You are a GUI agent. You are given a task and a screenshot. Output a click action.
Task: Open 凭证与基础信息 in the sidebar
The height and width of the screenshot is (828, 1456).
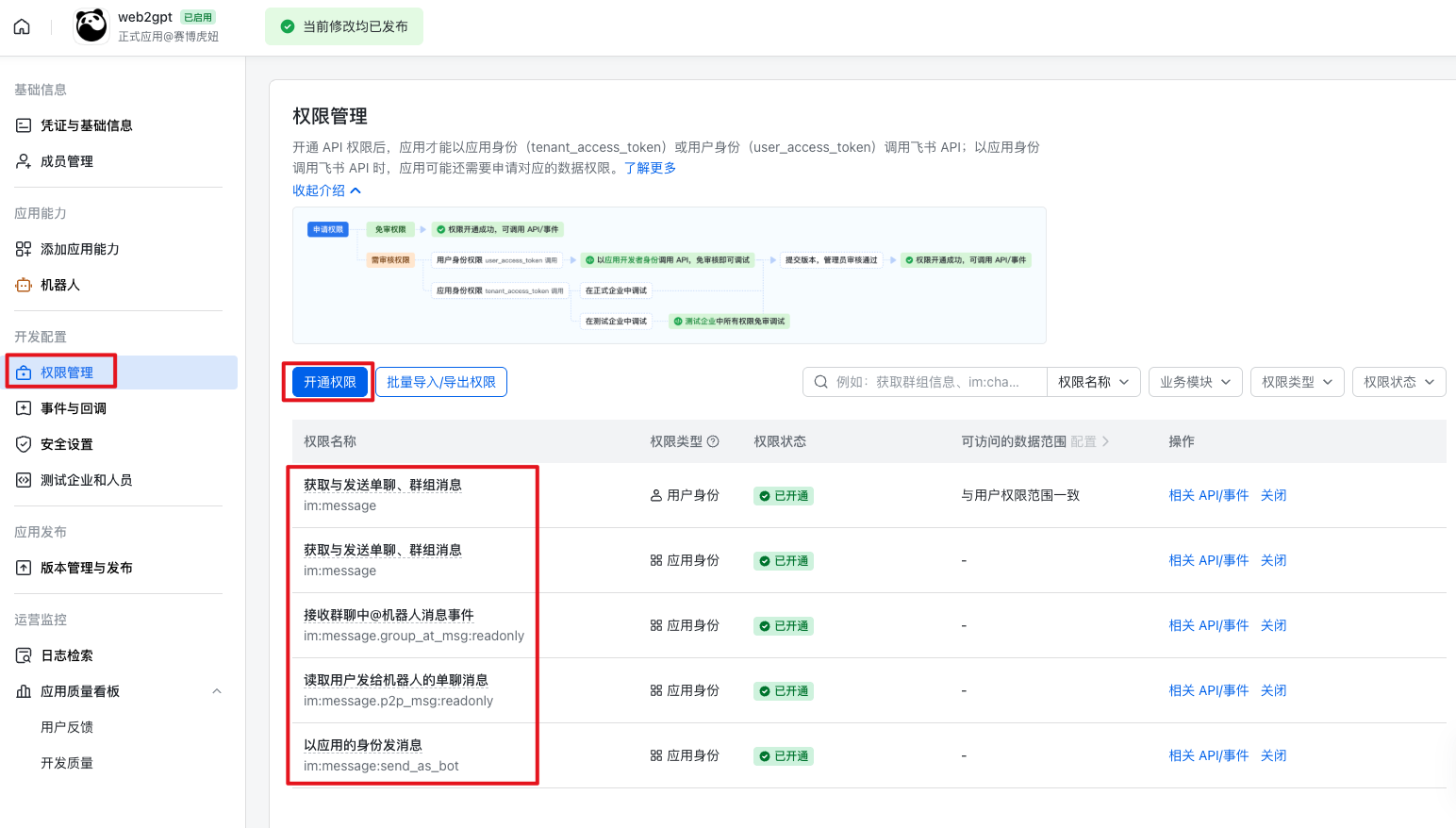pyautogui.click(x=86, y=125)
